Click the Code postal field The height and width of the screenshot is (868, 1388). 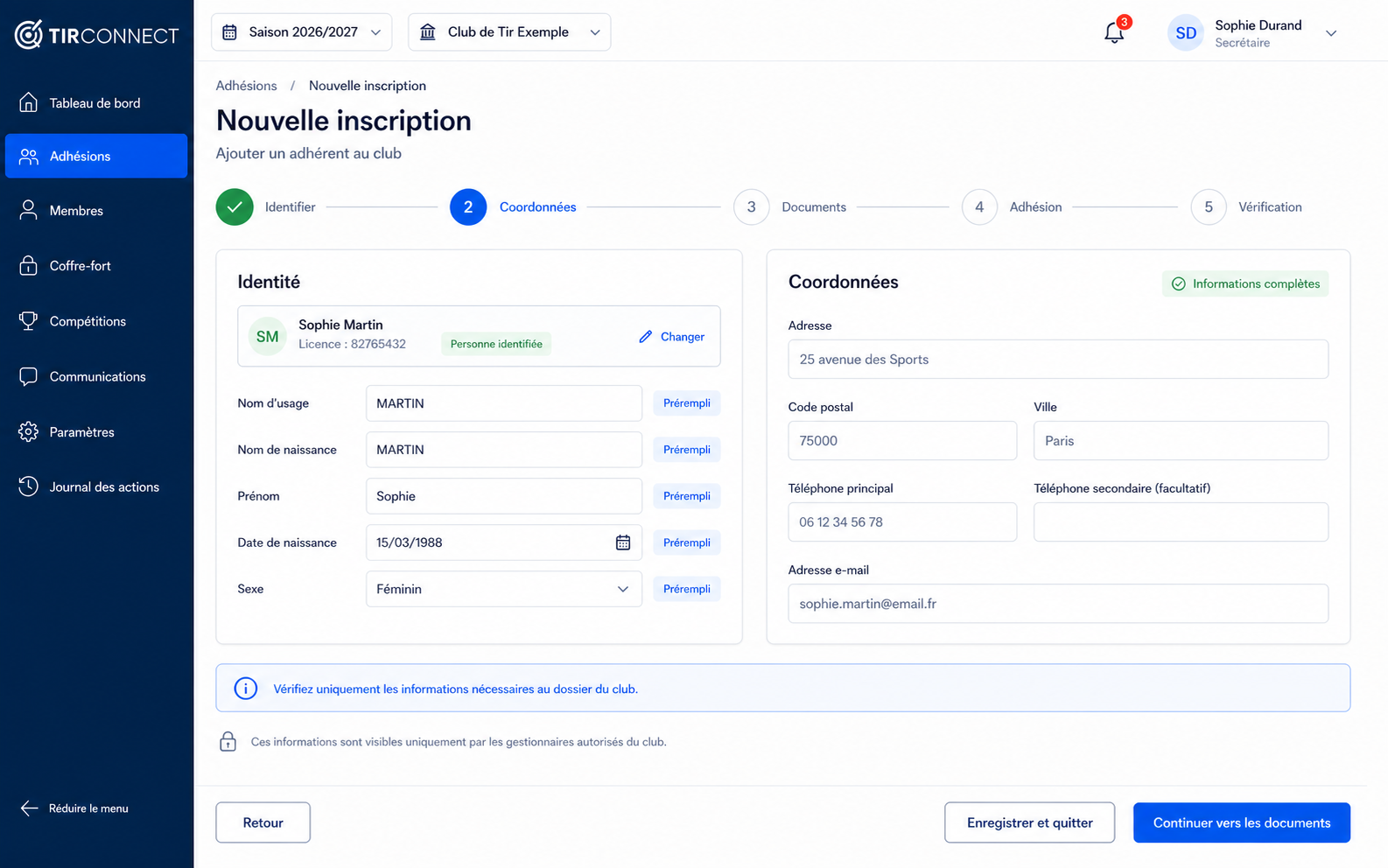point(902,440)
